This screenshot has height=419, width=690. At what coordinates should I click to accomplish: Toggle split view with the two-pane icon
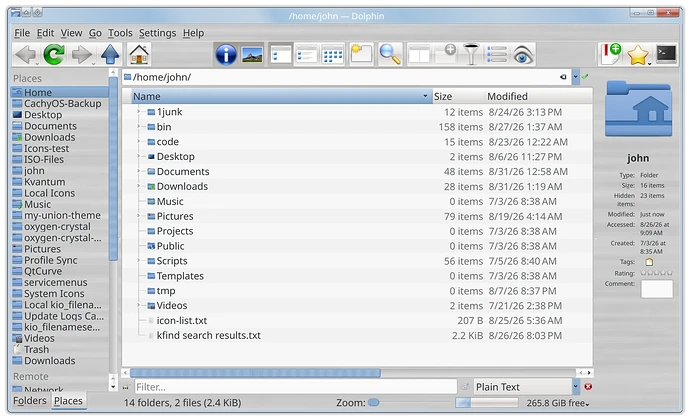pyautogui.click(x=419, y=55)
